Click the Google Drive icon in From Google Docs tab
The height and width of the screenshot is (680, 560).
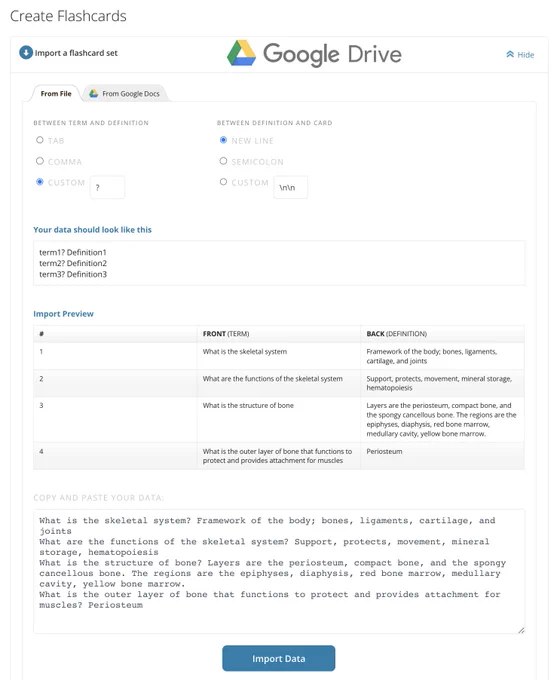point(93,94)
